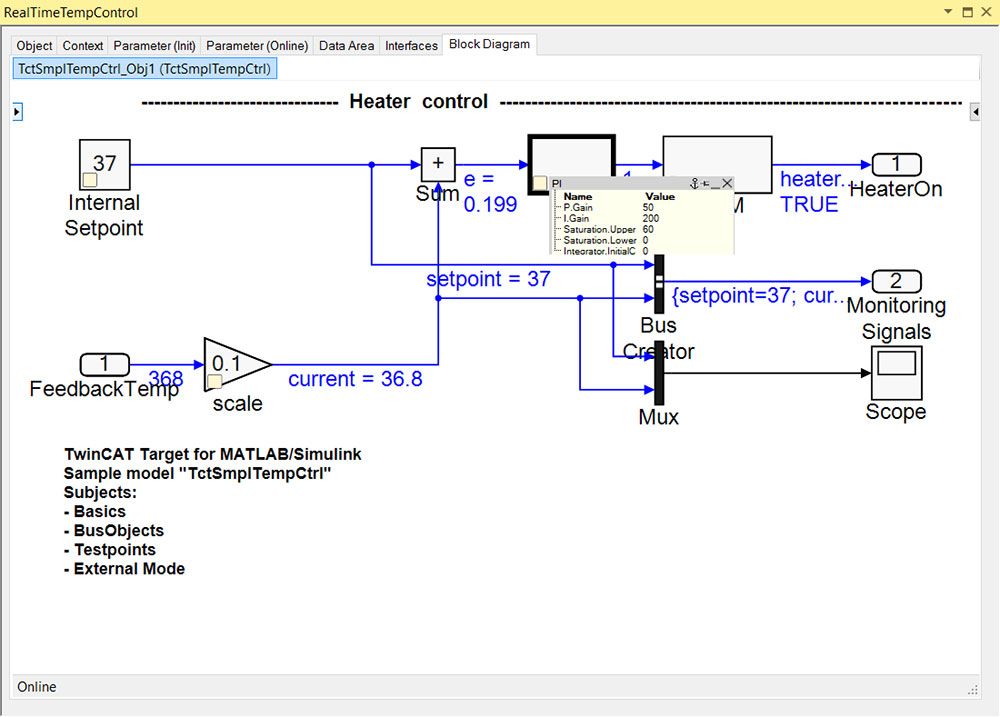Switch to the Parameter (Online) tab
The height and width of the screenshot is (717, 1000).
click(257, 46)
